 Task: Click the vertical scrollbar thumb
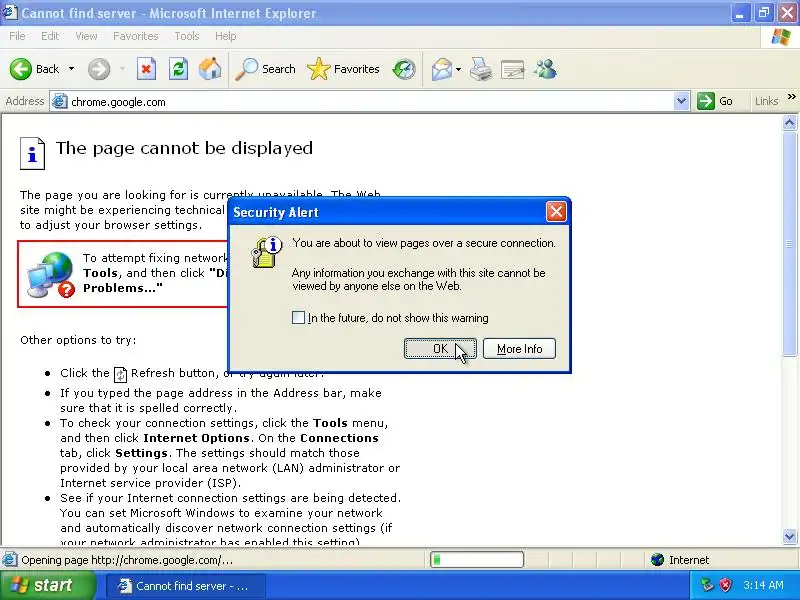tap(789, 243)
